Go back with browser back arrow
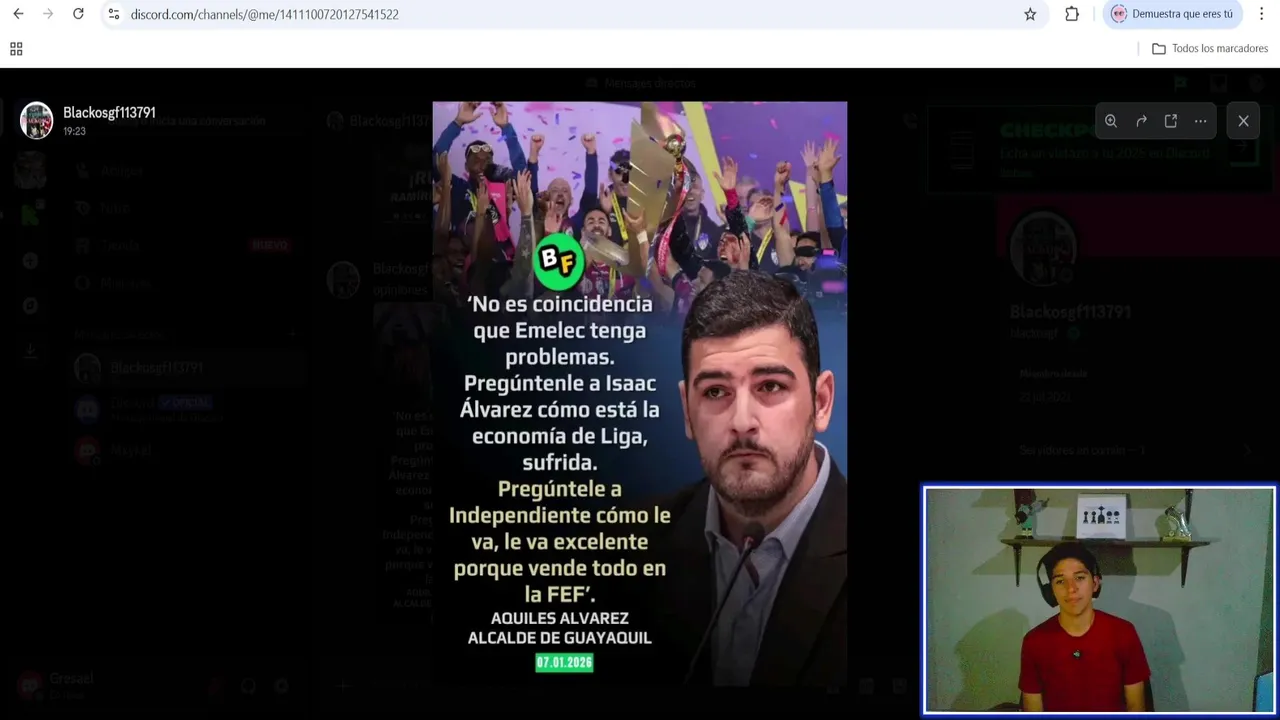The width and height of the screenshot is (1280, 720). point(18,14)
